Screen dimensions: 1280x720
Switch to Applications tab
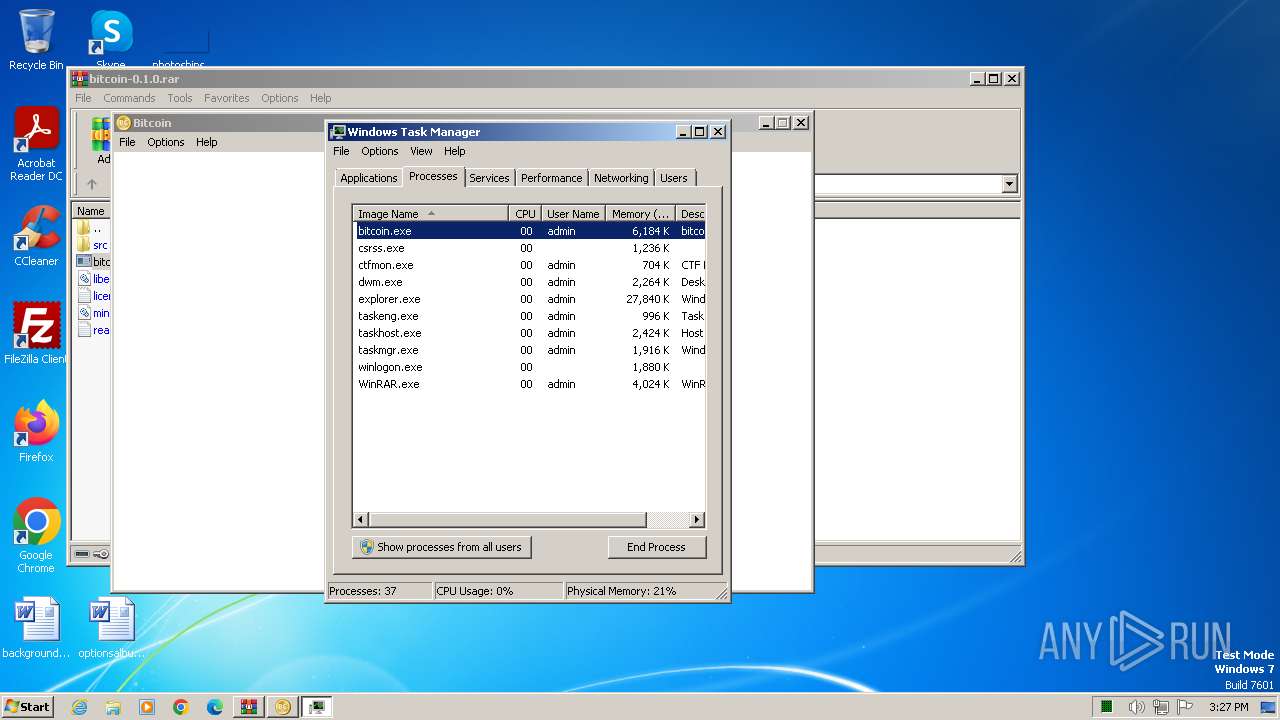tap(368, 178)
